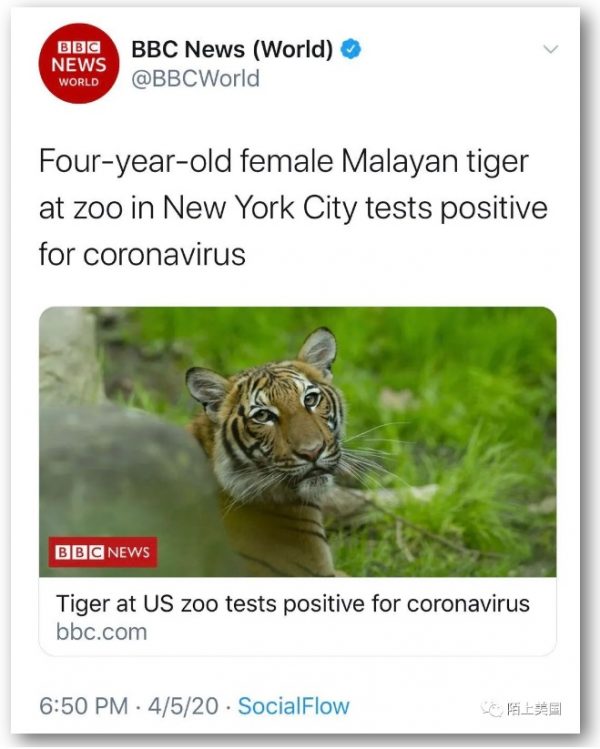This screenshot has height=749, width=600.
Task: Click the blue verified checkmark badge
Action: pyautogui.click(x=351, y=49)
